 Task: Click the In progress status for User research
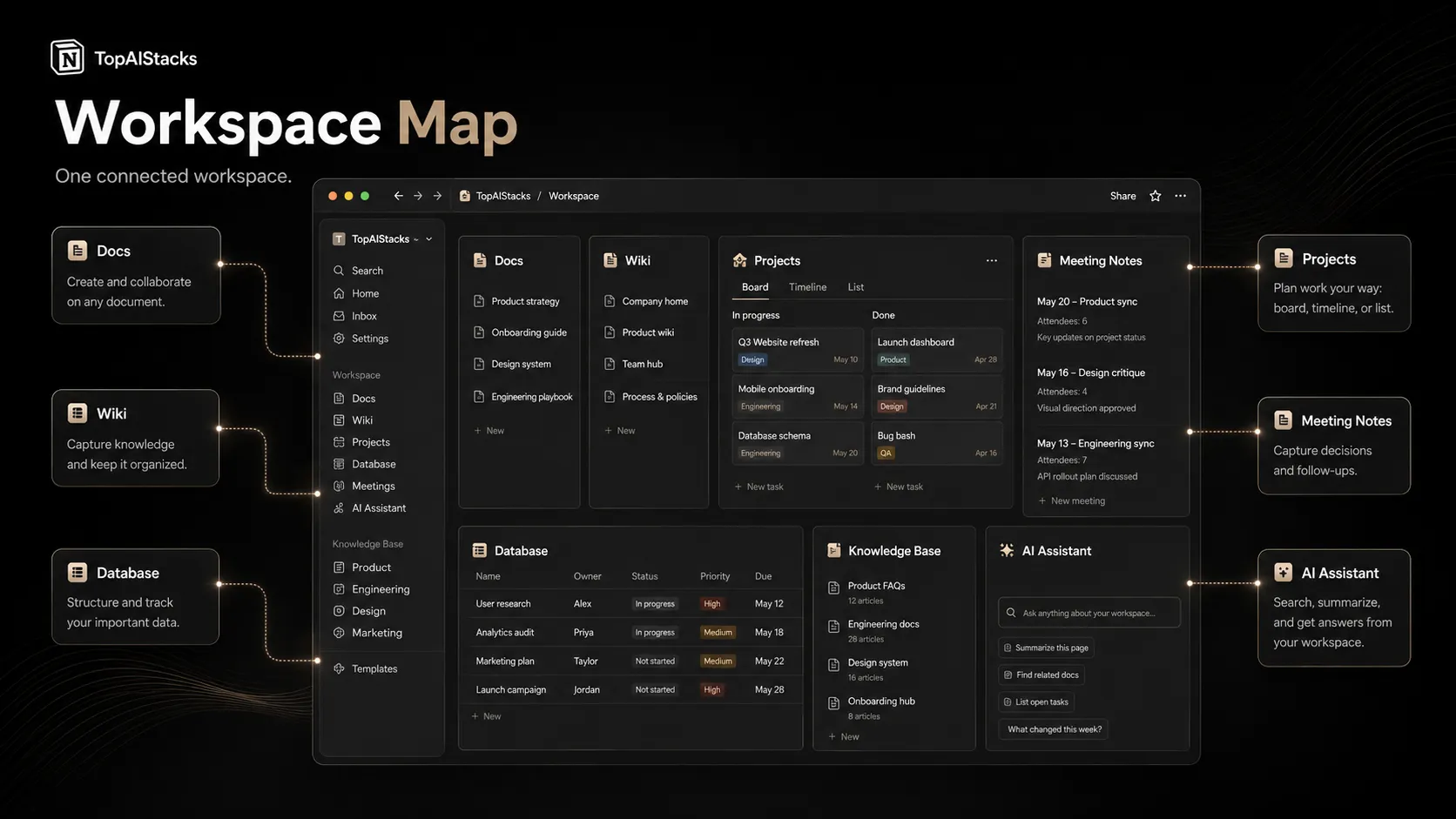click(x=655, y=604)
